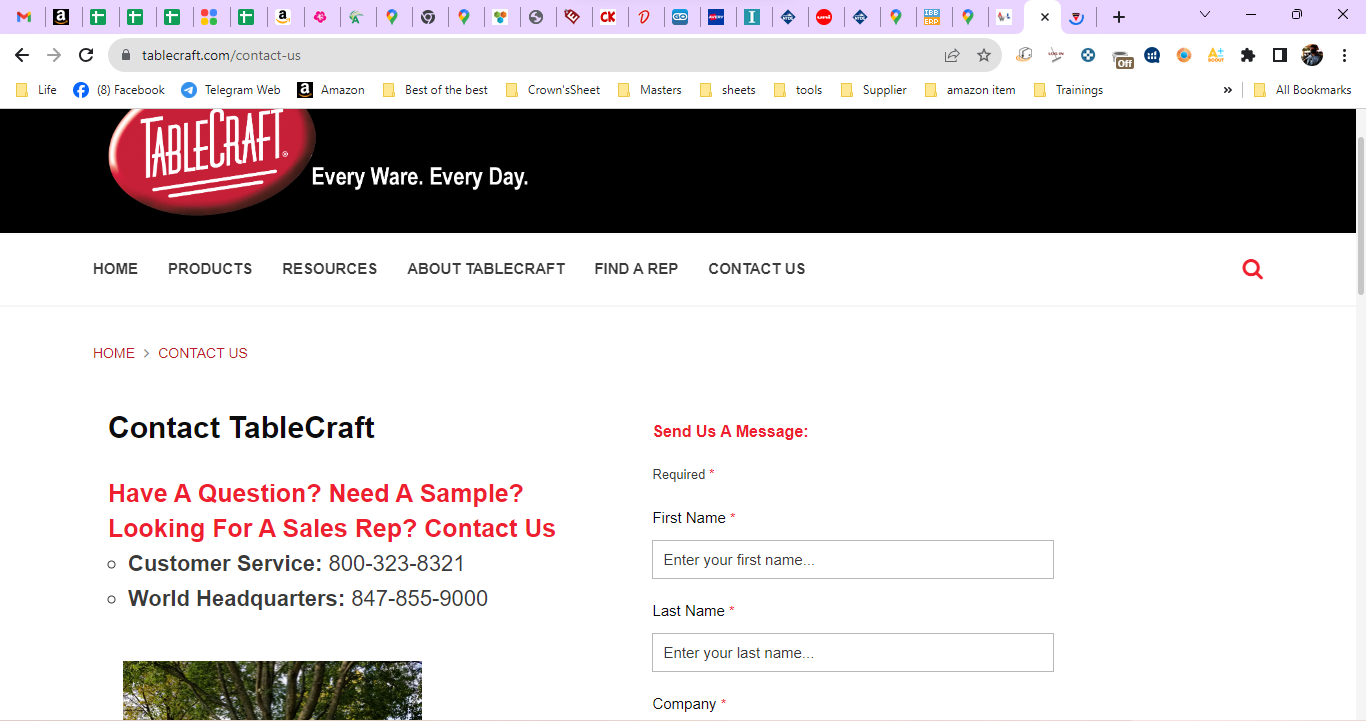Open the Best of the best folder
This screenshot has width=1366, height=721.
435,90
